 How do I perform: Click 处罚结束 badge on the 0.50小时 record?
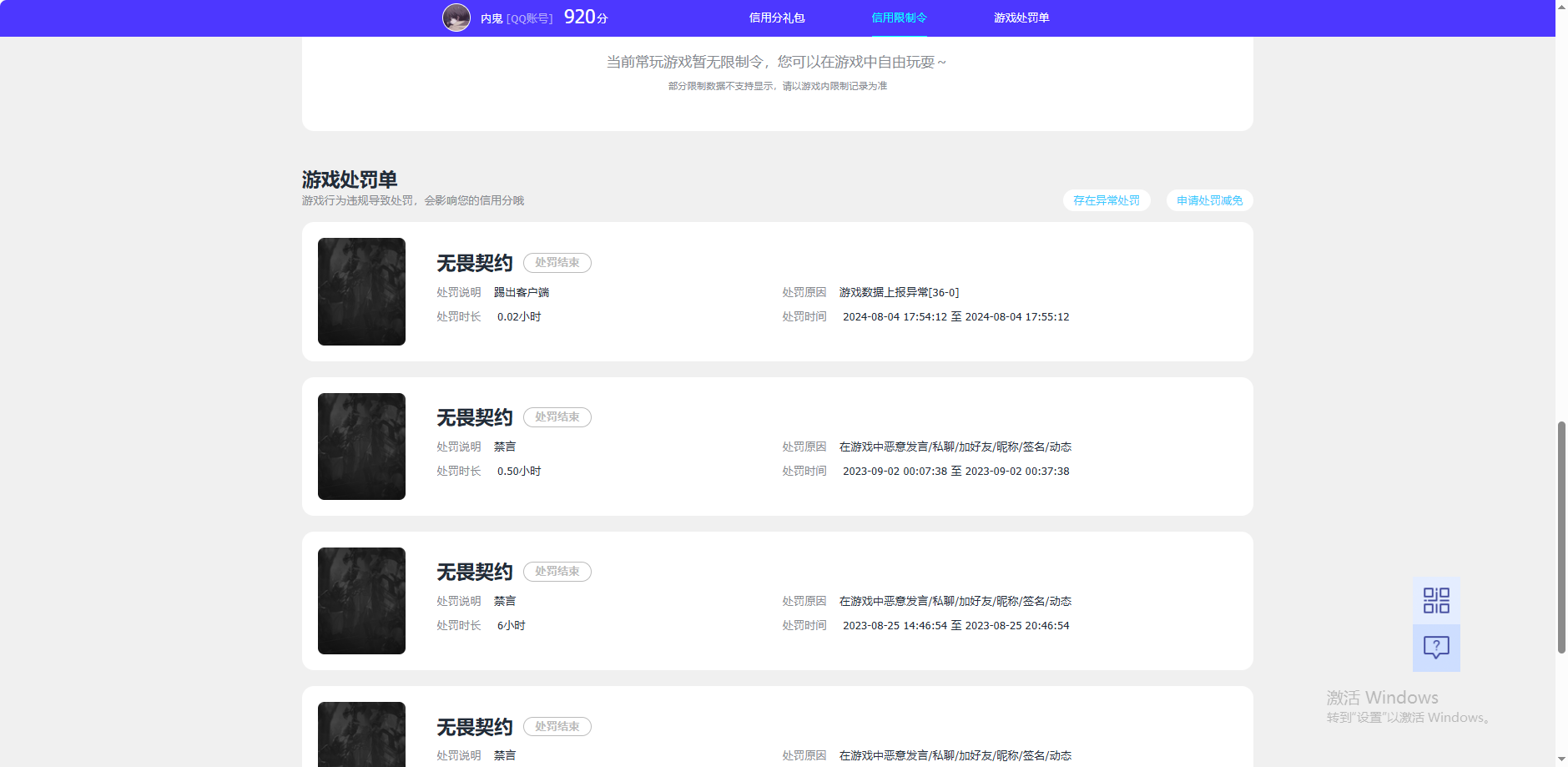(557, 417)
